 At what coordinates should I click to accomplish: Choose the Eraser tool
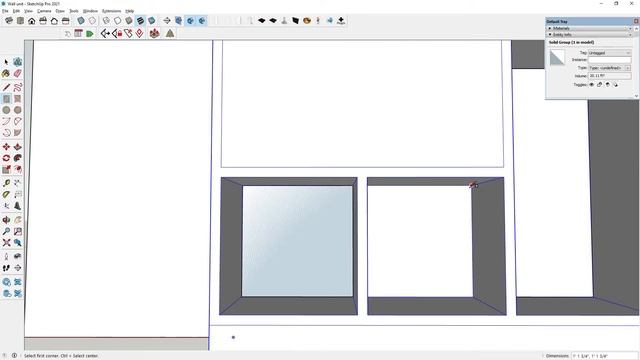(x=18, y=73)
